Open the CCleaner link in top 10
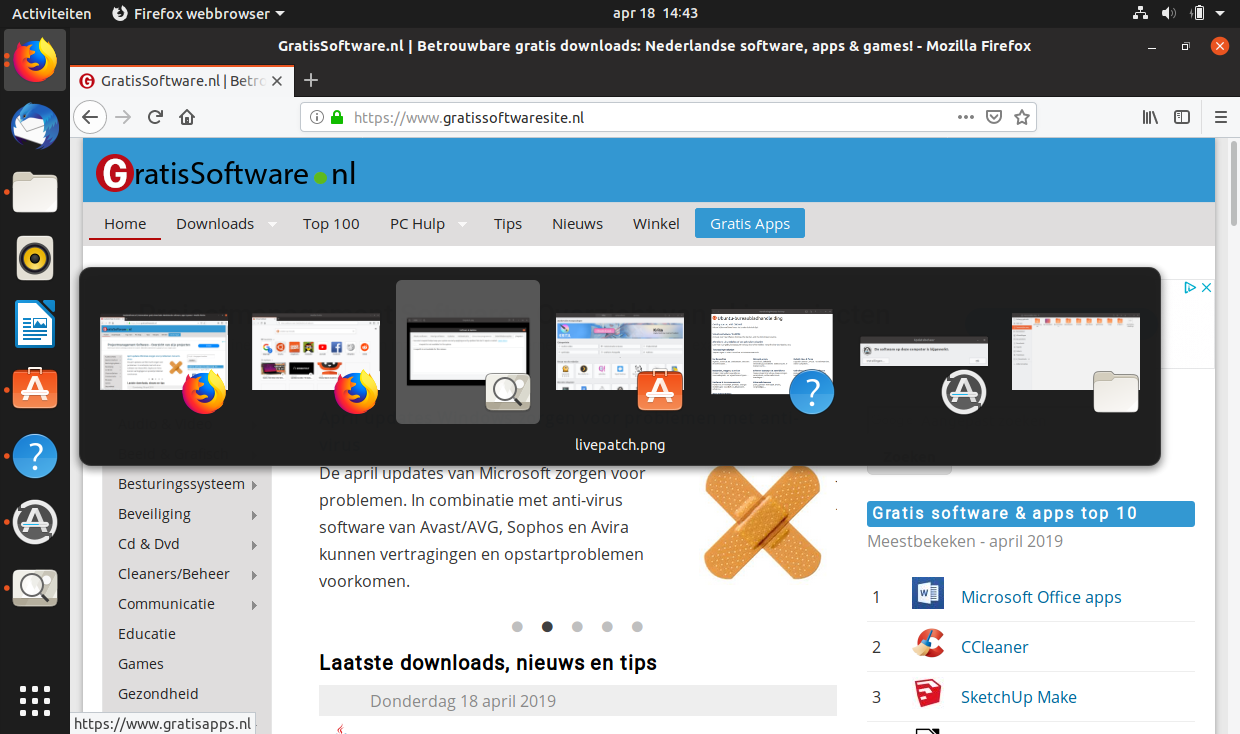1240x734 pixels. 994,647
